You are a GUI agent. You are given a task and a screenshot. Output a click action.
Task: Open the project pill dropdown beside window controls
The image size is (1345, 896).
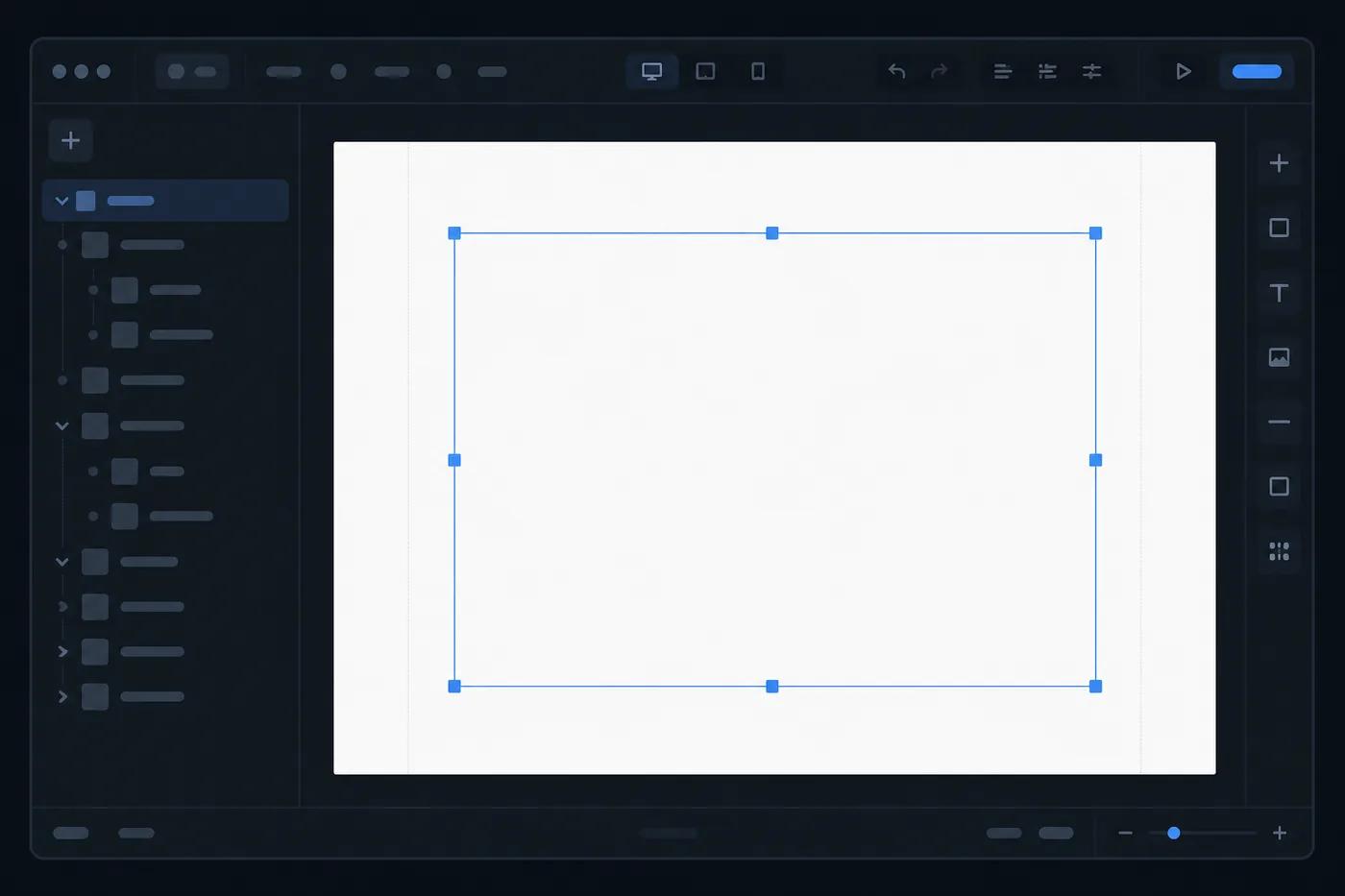point(192,71)
